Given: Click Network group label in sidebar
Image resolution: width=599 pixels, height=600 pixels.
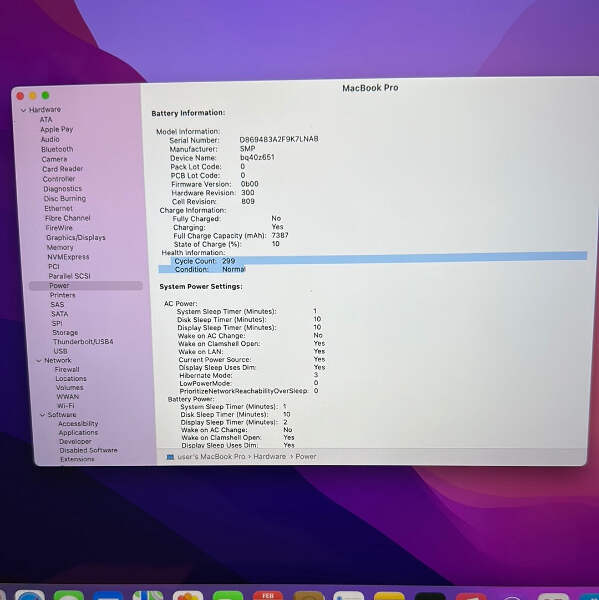Looking at the screenshot, I should tap(57, 360).
